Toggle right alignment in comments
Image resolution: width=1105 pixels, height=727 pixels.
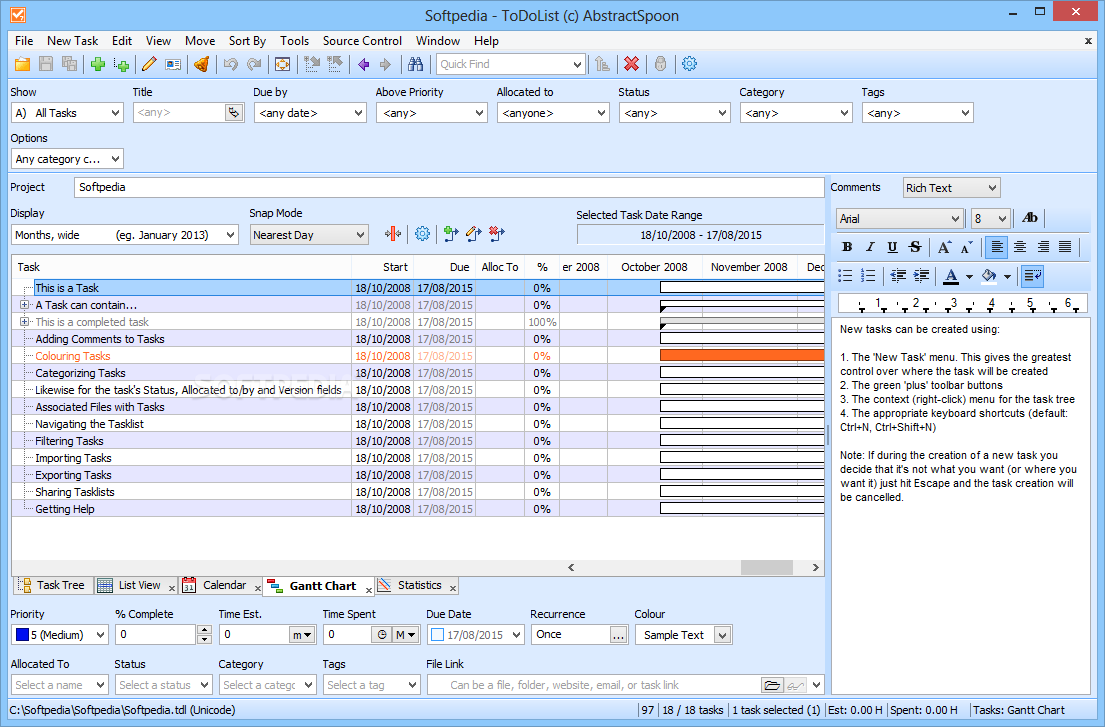click(x=1043, y=247)
